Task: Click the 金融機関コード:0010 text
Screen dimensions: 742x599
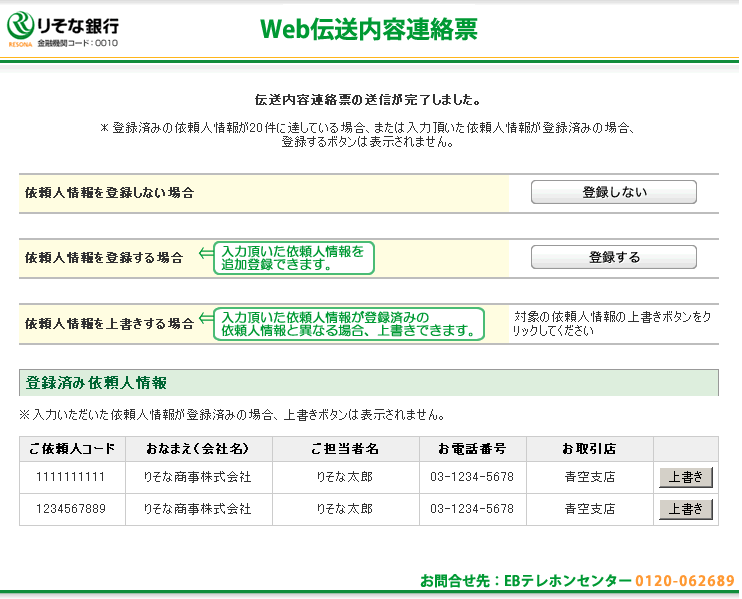Action: point(78,43)
